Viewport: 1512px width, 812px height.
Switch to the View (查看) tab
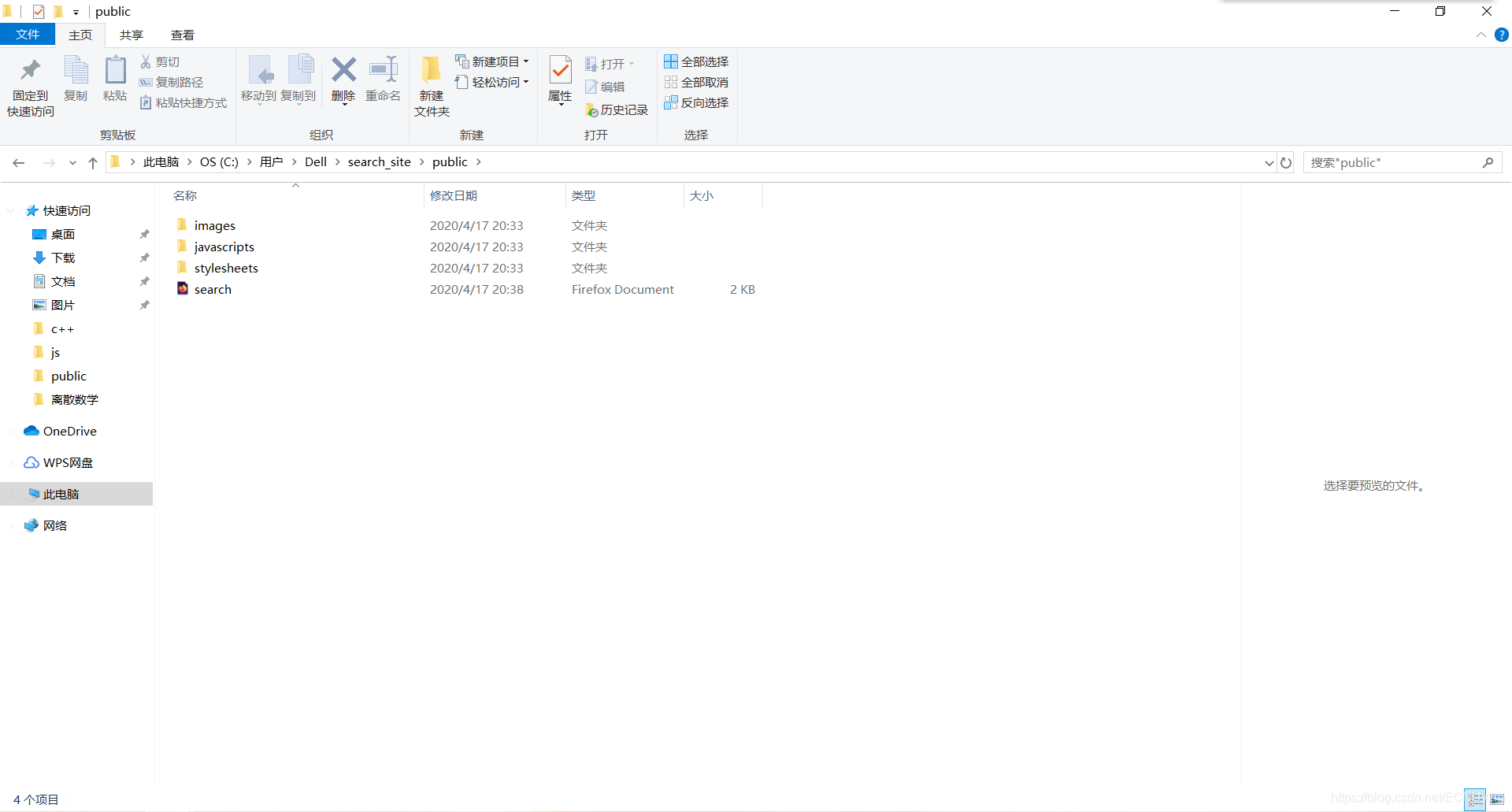183,35
